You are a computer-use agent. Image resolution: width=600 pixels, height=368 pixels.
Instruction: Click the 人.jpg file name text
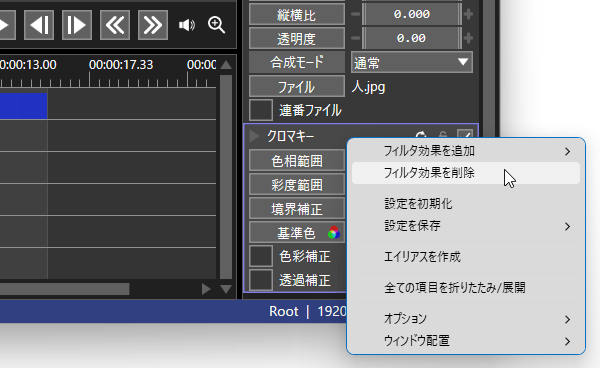368,87
